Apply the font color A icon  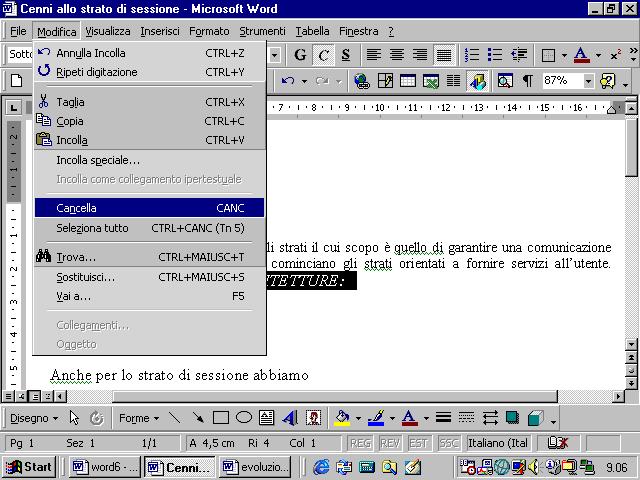pos(581,55)
